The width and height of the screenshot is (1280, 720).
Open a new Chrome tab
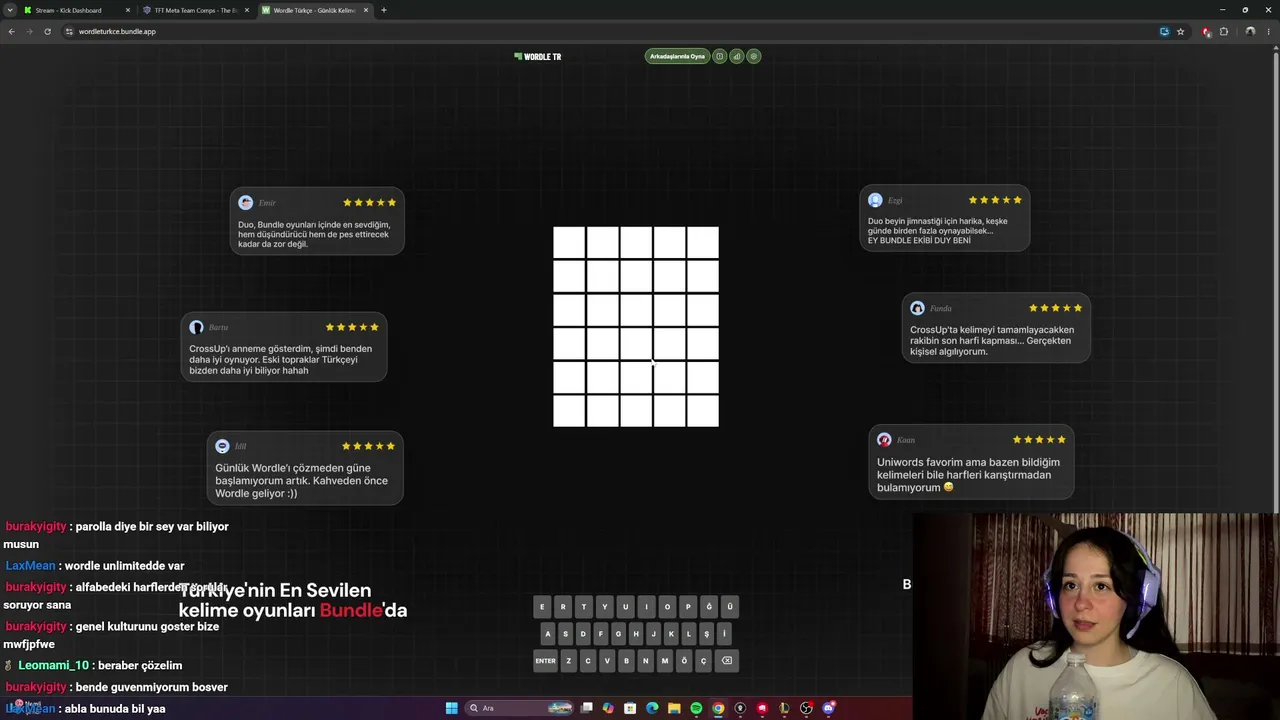pos(384,10)
